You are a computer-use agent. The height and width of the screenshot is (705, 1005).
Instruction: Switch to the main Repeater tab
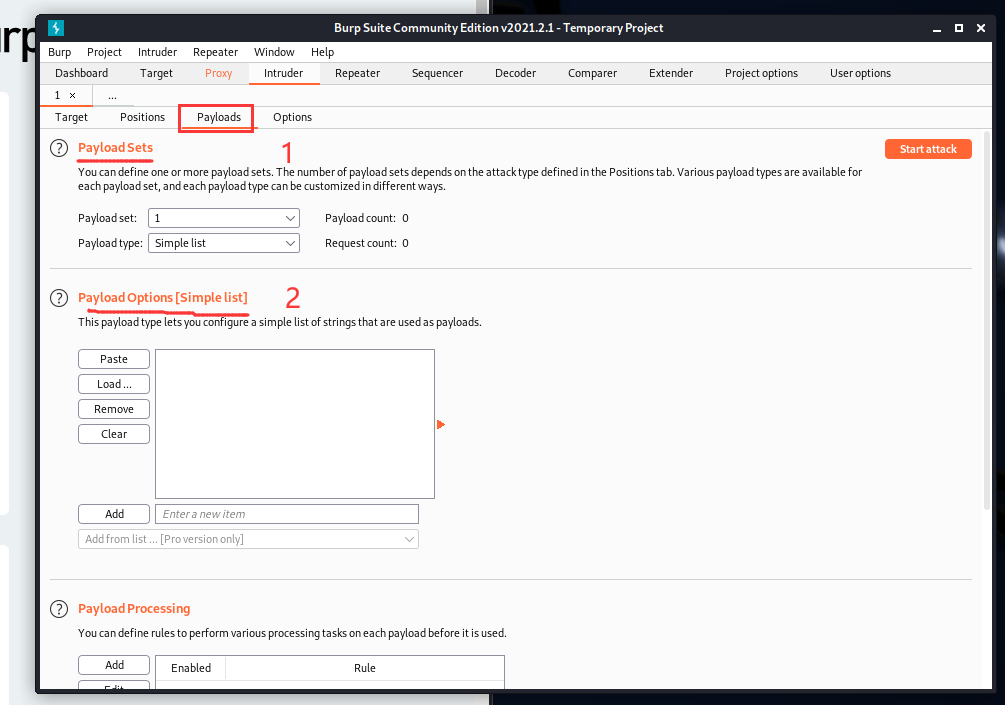point(358,73)
